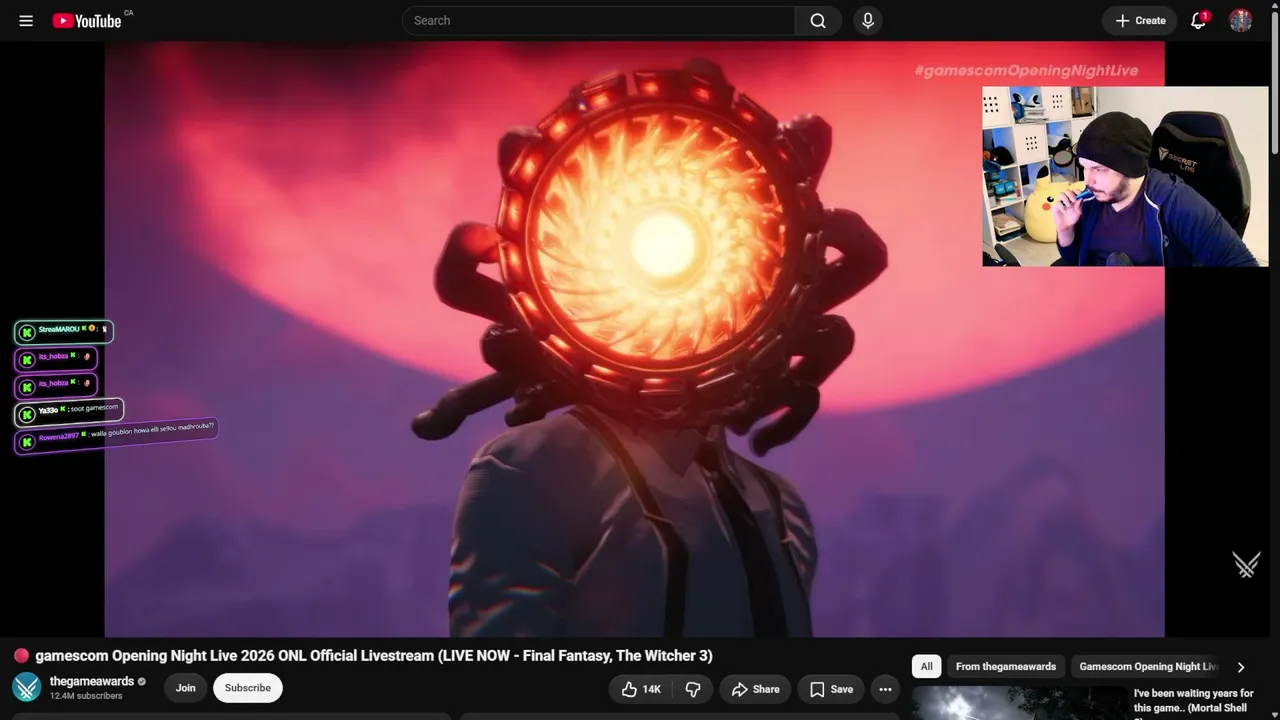The height and width of the screenshot is (720, 1280).
Task: Select the All filter chip
Action: tap(927, 666)
